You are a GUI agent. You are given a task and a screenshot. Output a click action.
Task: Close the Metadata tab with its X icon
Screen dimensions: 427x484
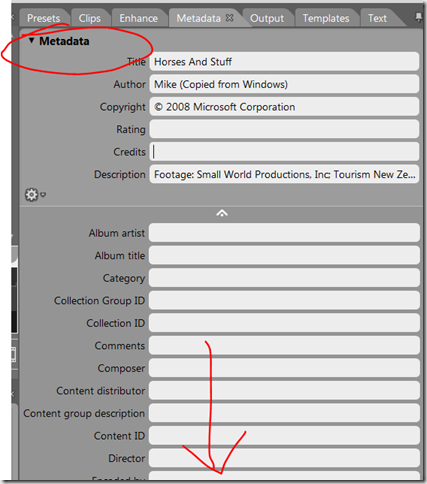click(x=229, y=18)
